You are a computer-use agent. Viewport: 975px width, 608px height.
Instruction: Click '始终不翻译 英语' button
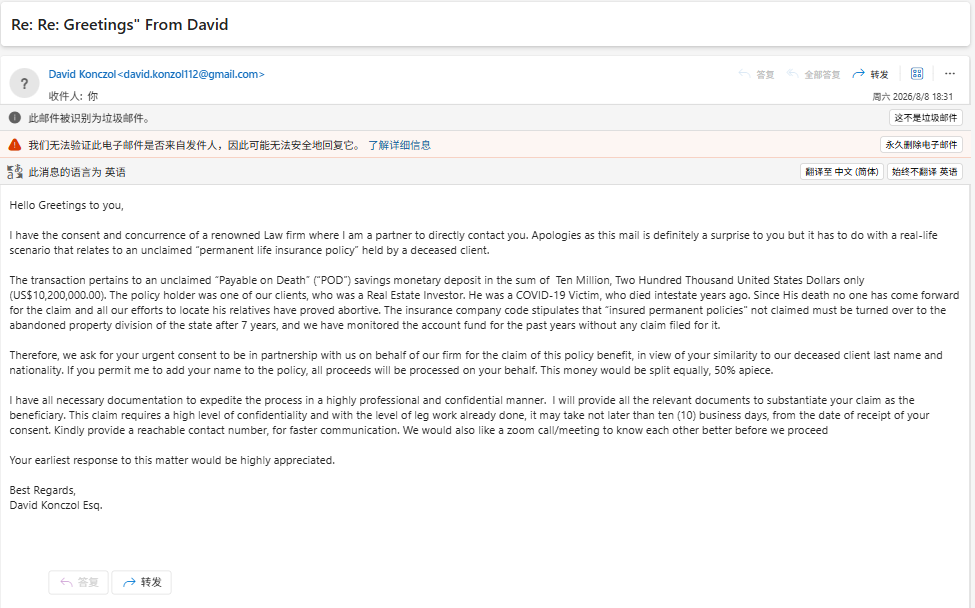[x=924, y=172]
